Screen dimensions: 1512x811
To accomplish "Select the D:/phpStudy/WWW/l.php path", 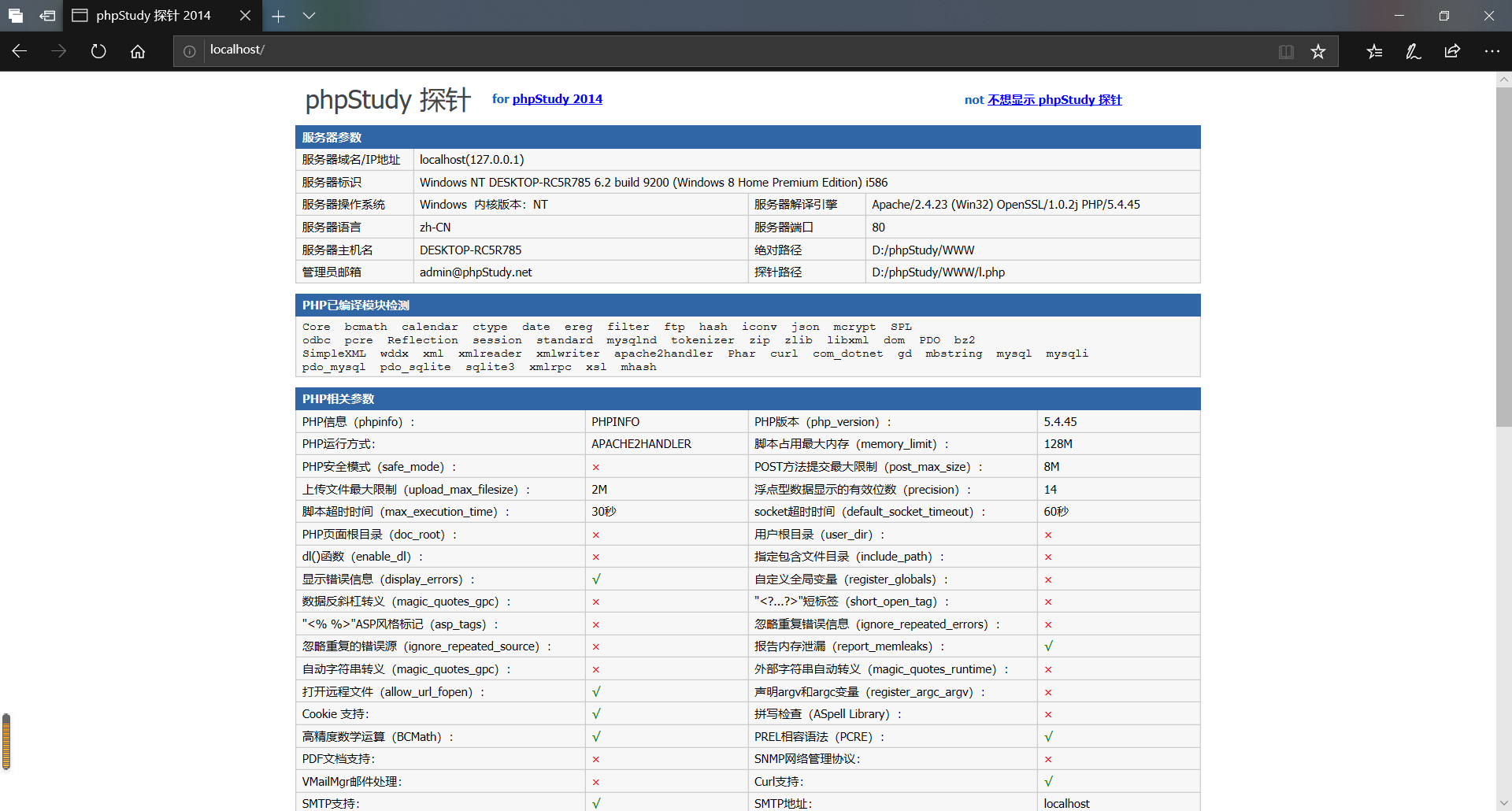I will coord(939,272).
